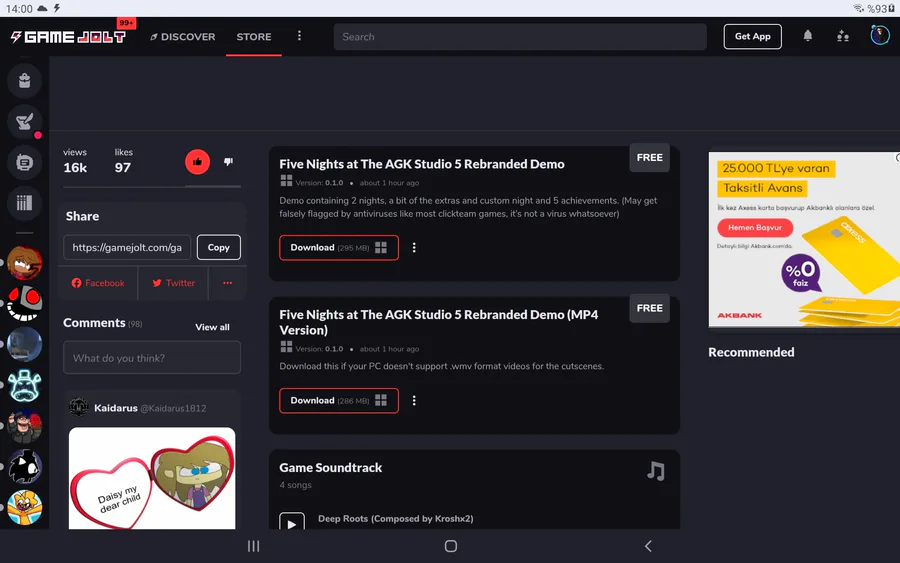The height and width of the screenshot is (563, 900).
Task: Click the 'Five Nights at The AGK Studio 5 Rebranded Demo' title
Action: point(422,164)
